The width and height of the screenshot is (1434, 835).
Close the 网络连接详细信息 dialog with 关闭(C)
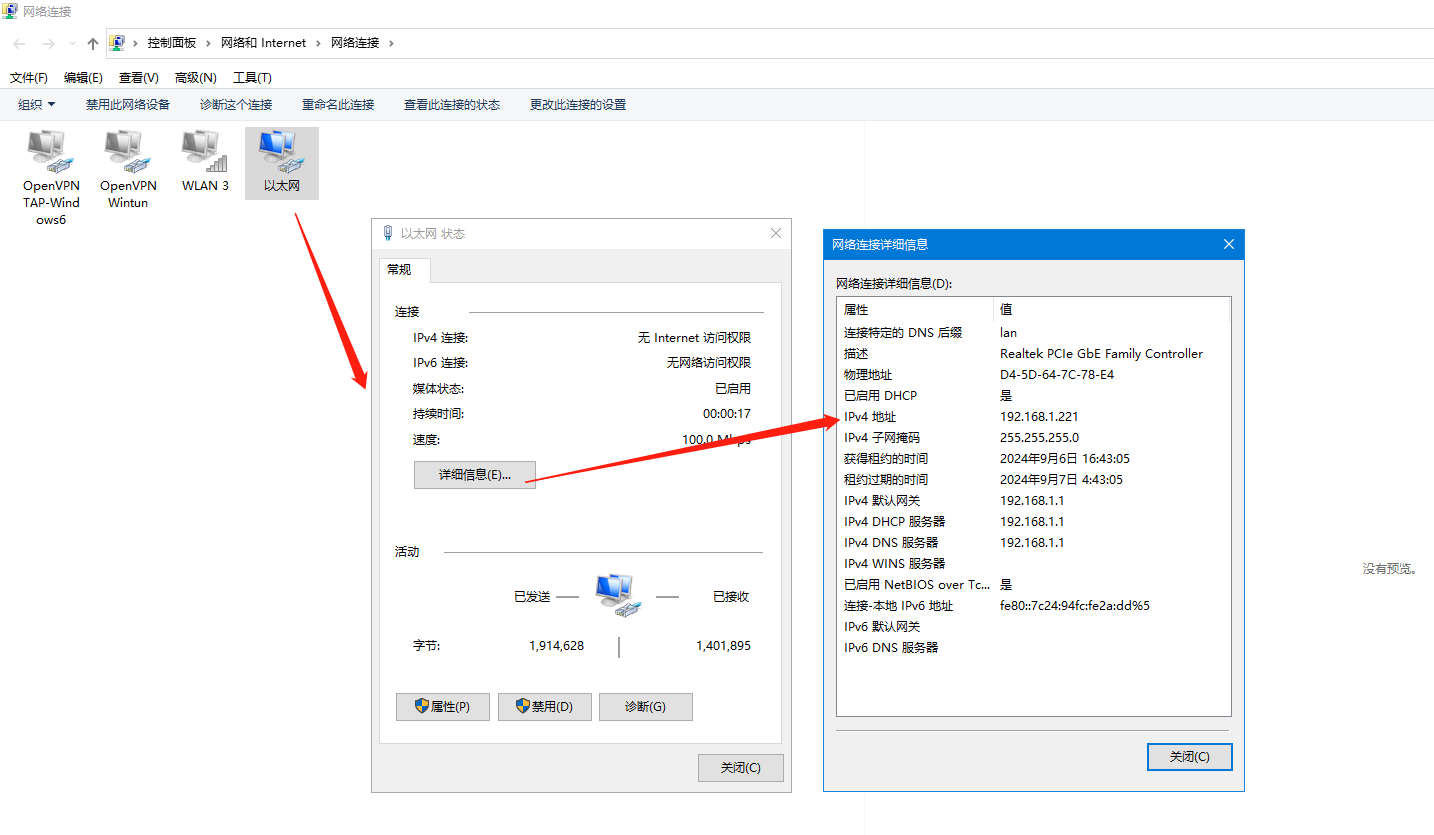click(1189, 757)
